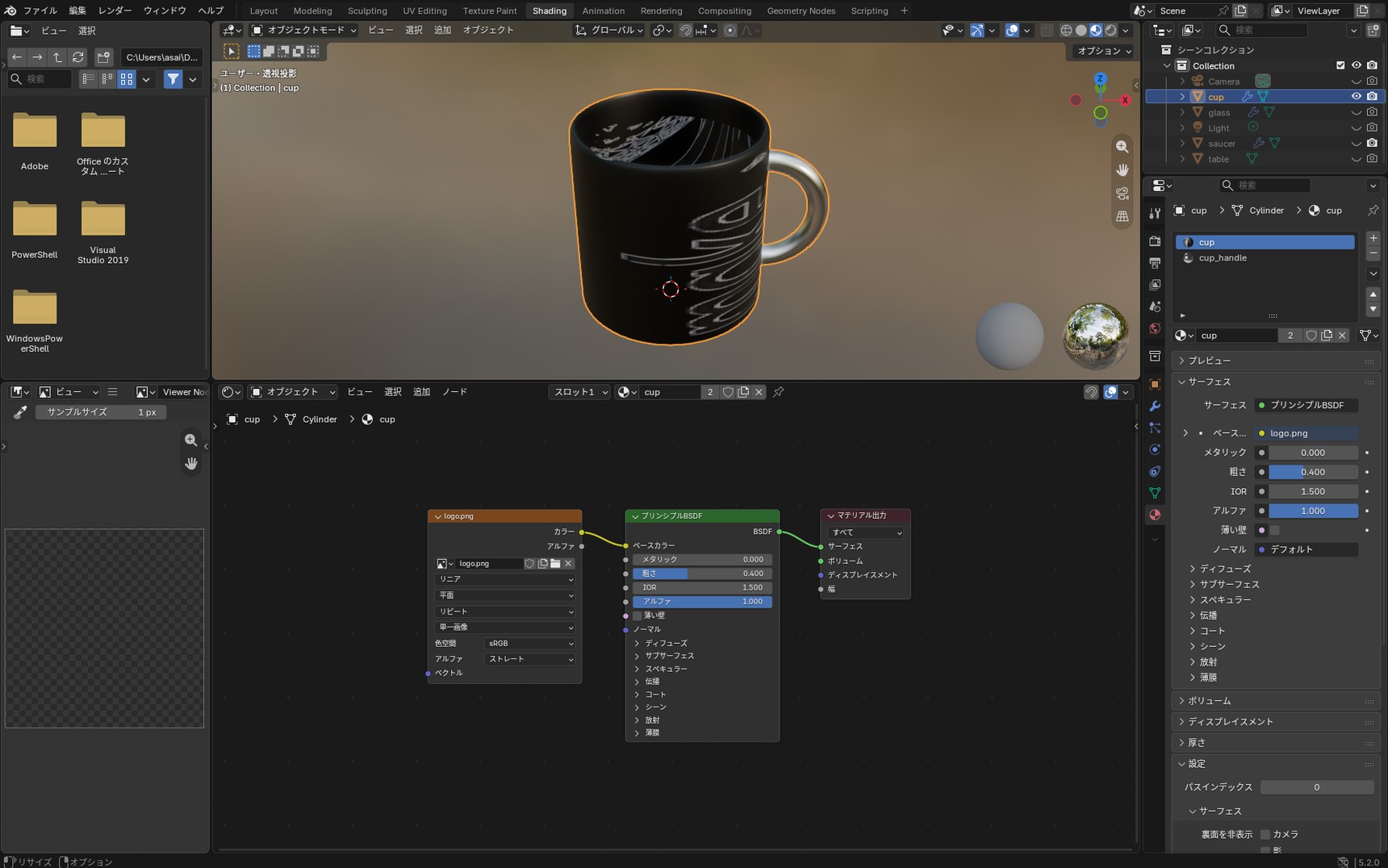Open the Render properties tab icon
The image size is (1388, 868).
pos(1155,241)
